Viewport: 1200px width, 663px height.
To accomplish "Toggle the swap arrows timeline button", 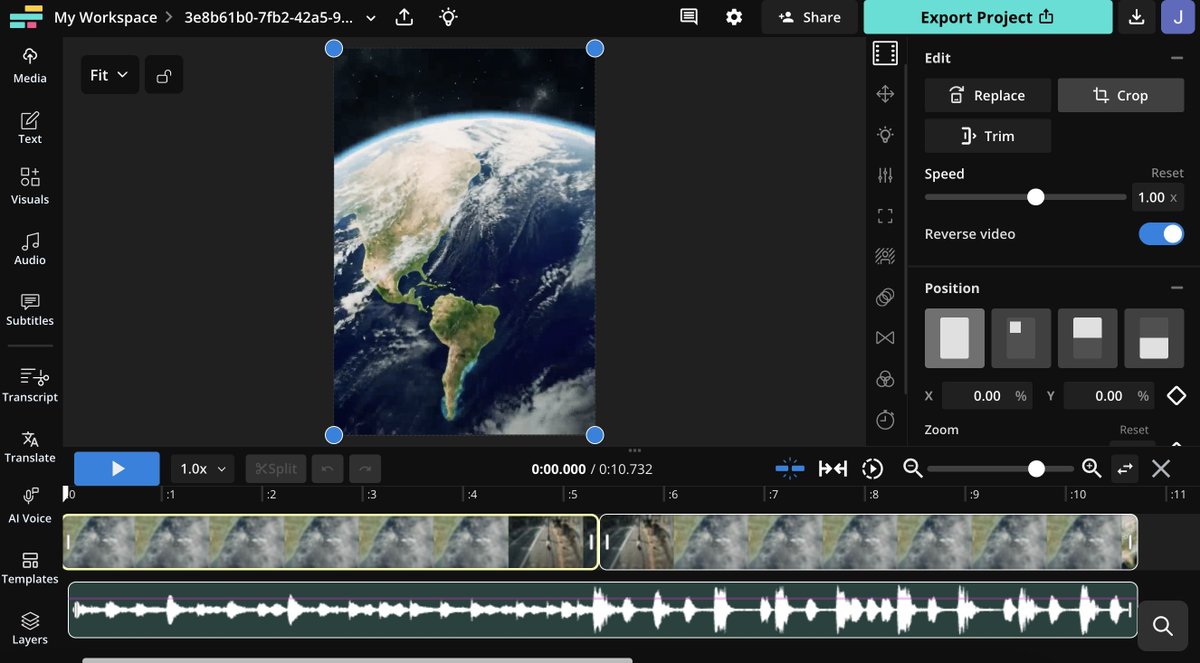I will click(x=1125, y=468).
